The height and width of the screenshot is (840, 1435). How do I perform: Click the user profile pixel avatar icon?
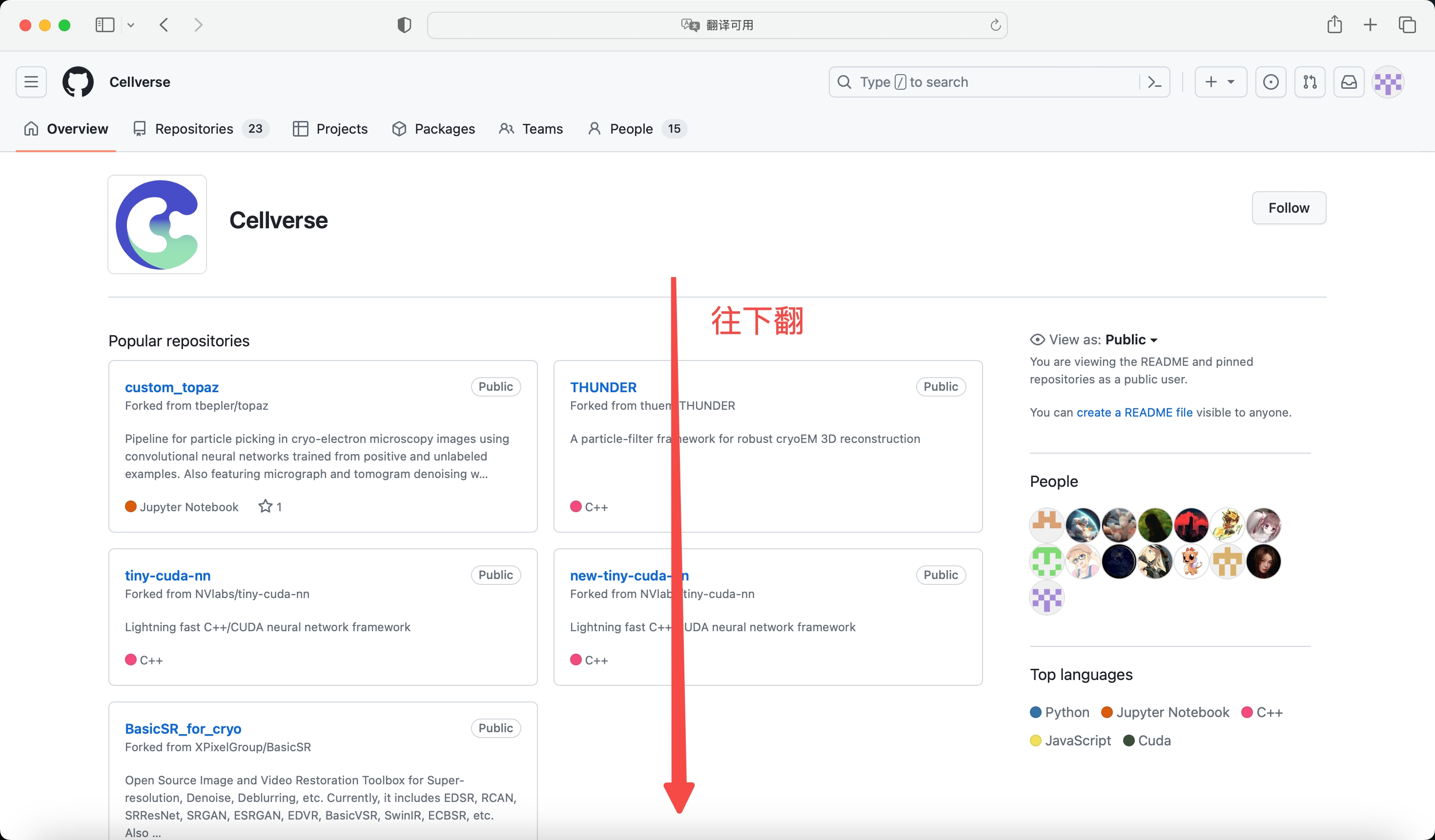1390,82
